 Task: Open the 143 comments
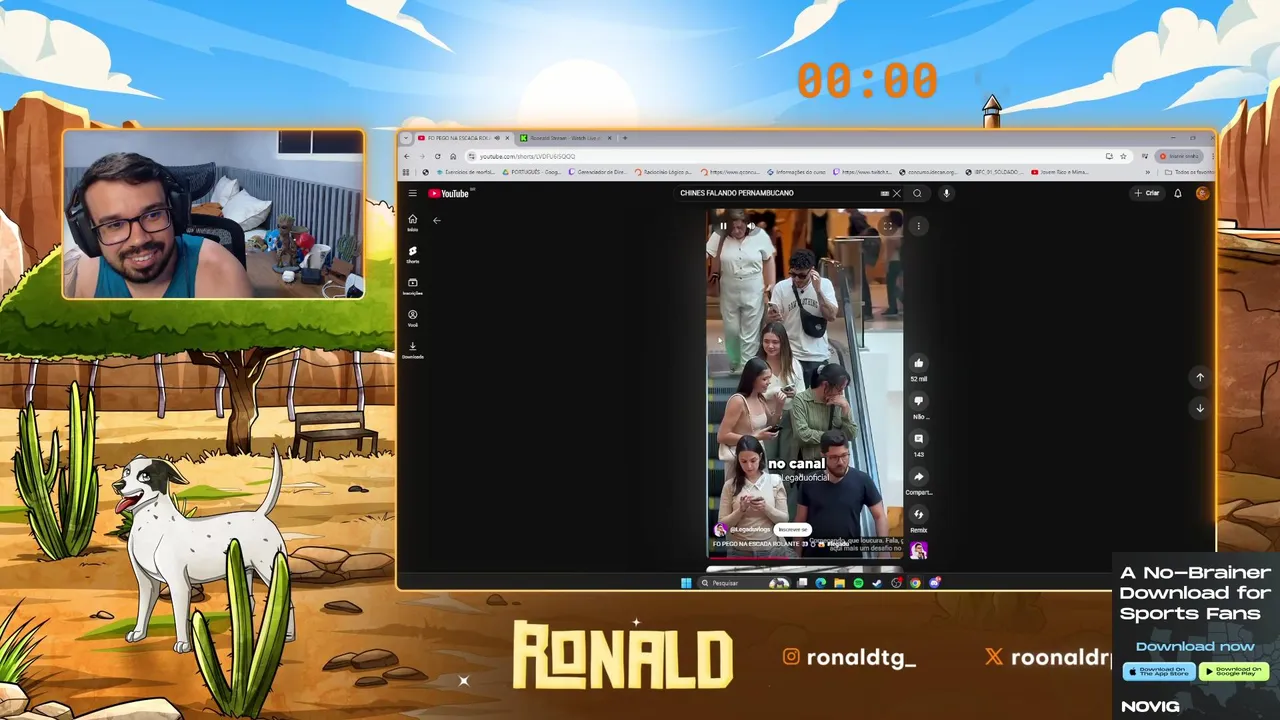click(918, 439)
